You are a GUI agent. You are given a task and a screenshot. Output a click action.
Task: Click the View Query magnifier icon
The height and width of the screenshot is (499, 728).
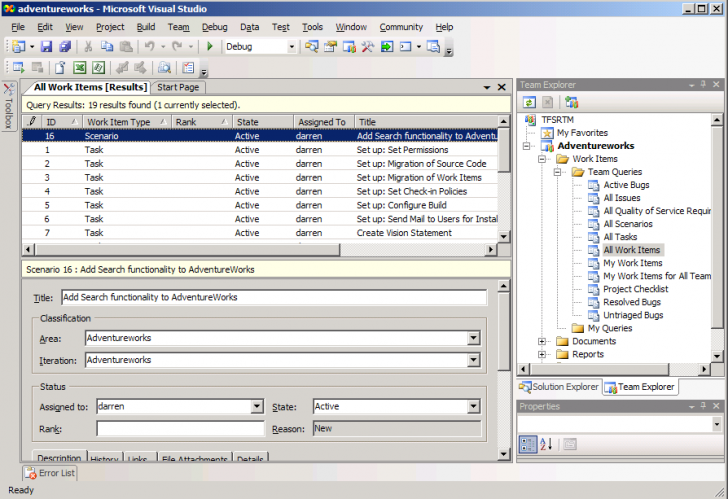[164, 68]
